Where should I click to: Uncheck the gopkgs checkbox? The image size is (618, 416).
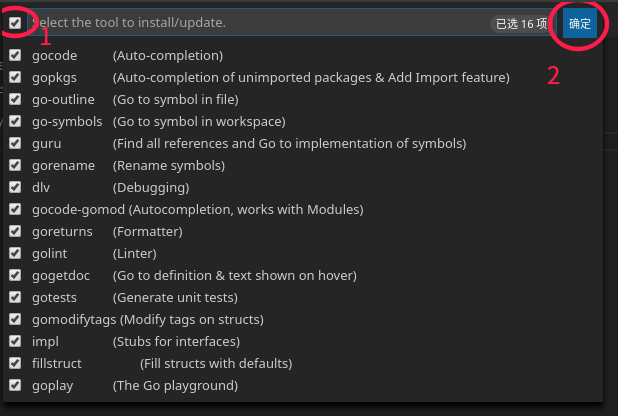[x=15, y=77]
